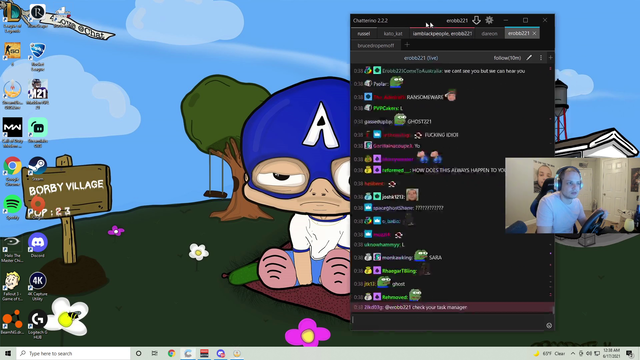
Task: Launch the BeamNG.drive desktop shortcut
Action: (x=12, y=322)
